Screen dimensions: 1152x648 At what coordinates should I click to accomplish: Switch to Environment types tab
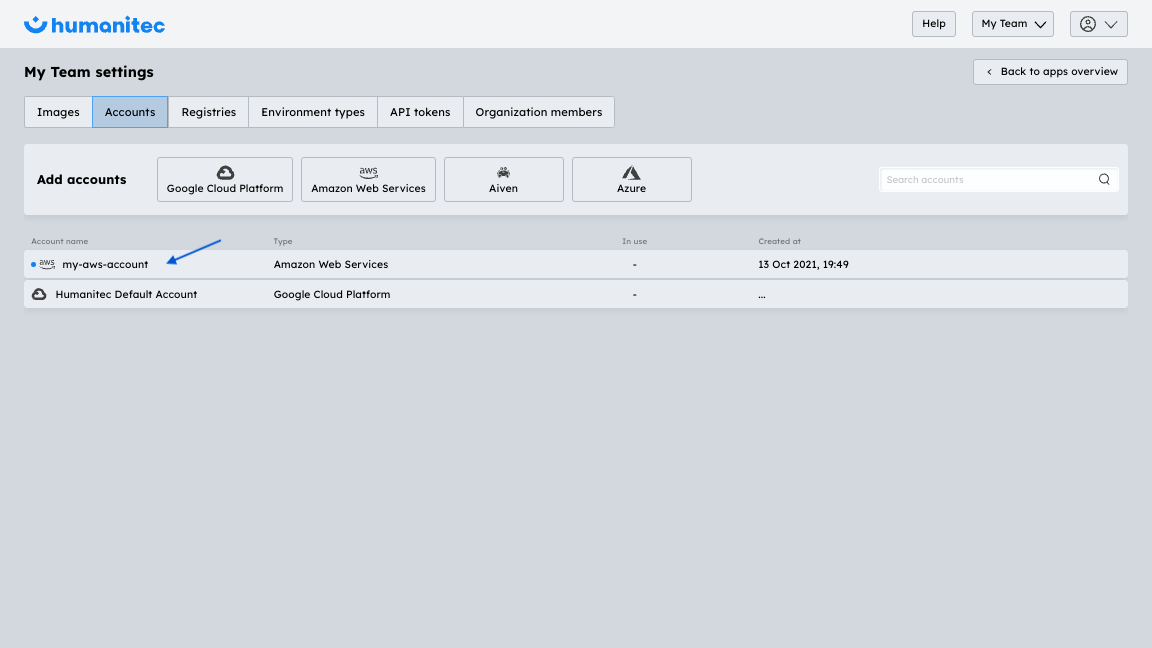[313, 112]
